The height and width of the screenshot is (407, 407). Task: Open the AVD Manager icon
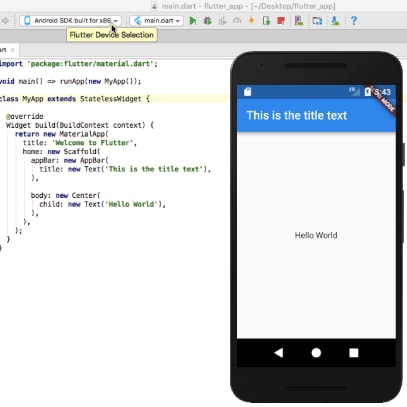(x=299, y=21)
